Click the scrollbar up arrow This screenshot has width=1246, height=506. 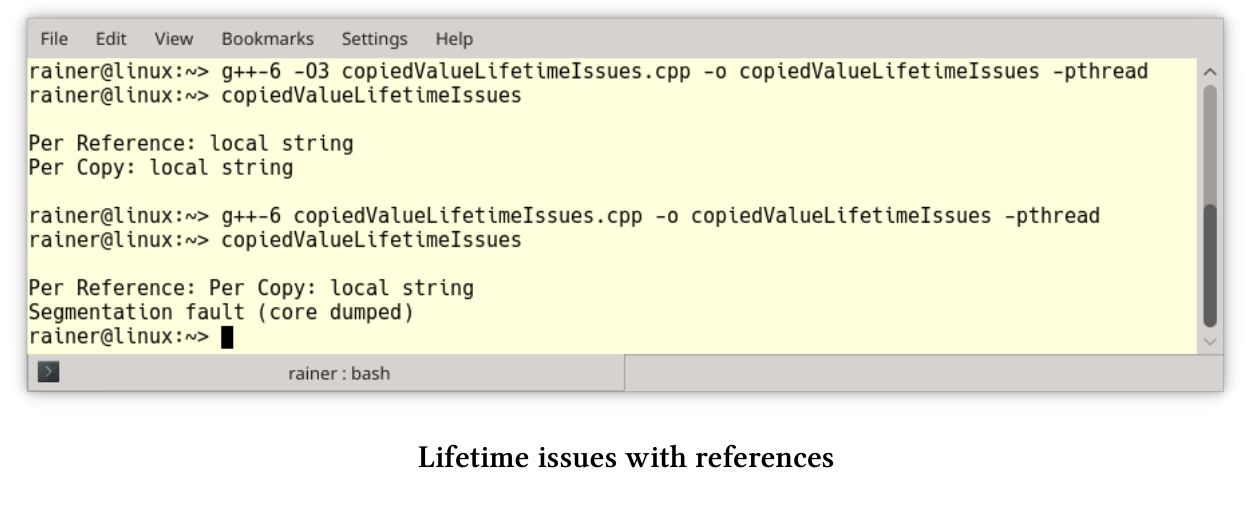pyautogui.click(x=1209, y=72)
